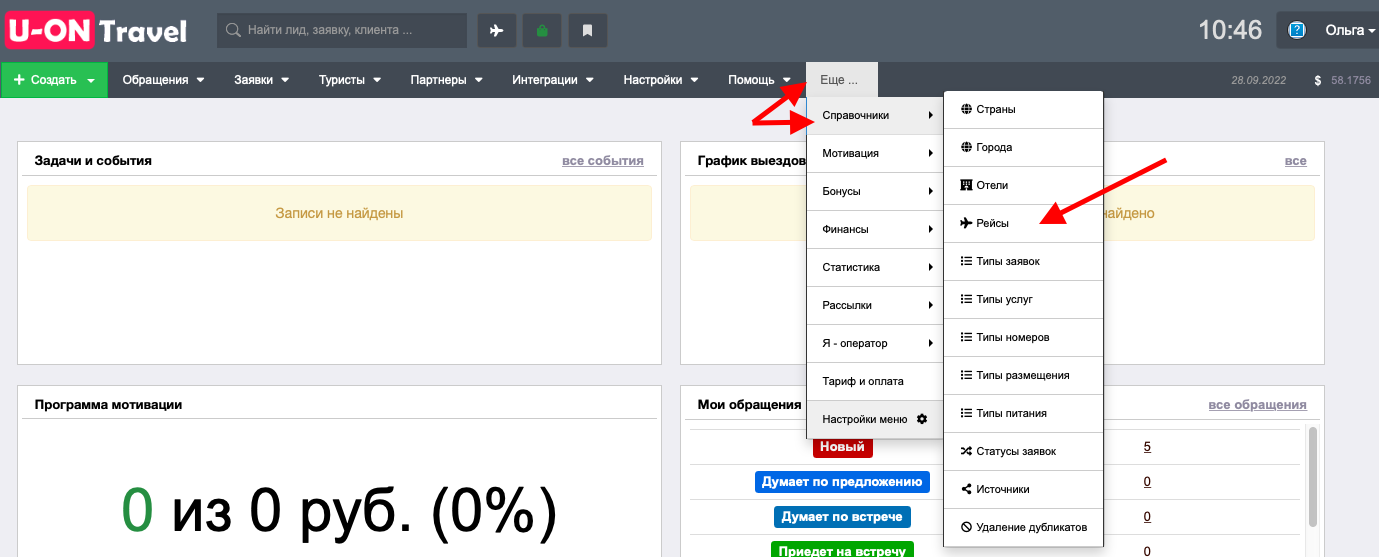
Task: Click the dollar sign currency rate icon
Action: (1318, 80)
